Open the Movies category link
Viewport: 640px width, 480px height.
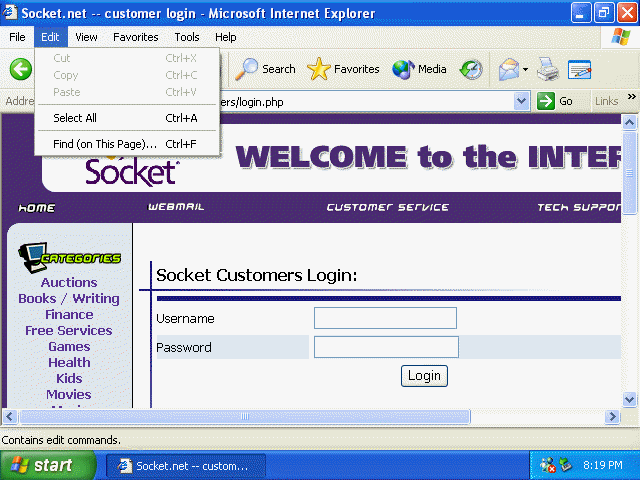coord(69,394)
